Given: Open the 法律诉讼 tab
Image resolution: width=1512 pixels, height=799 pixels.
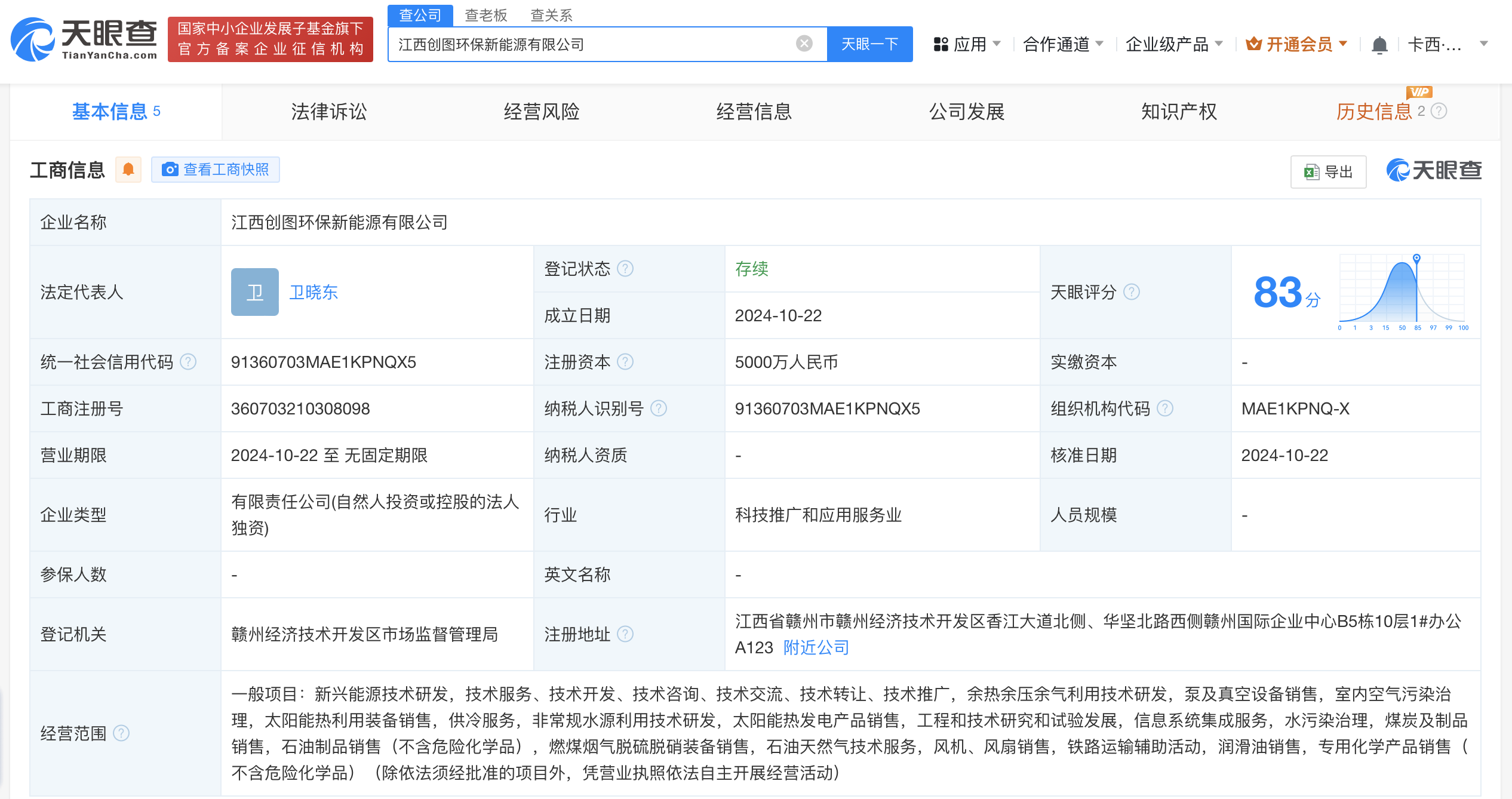Looking at the screenshot, I should coord(329,112).
